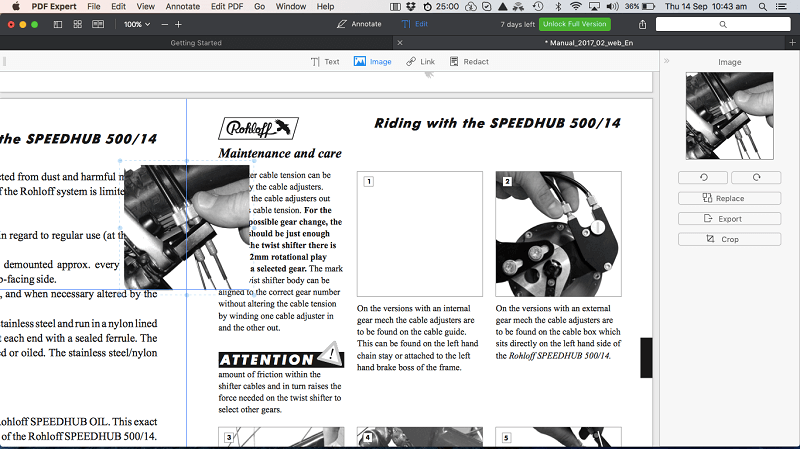Viewport: 800px width, 449px height.
Task: Click the Dropbox menu bar icon
Action: [411, 7]
